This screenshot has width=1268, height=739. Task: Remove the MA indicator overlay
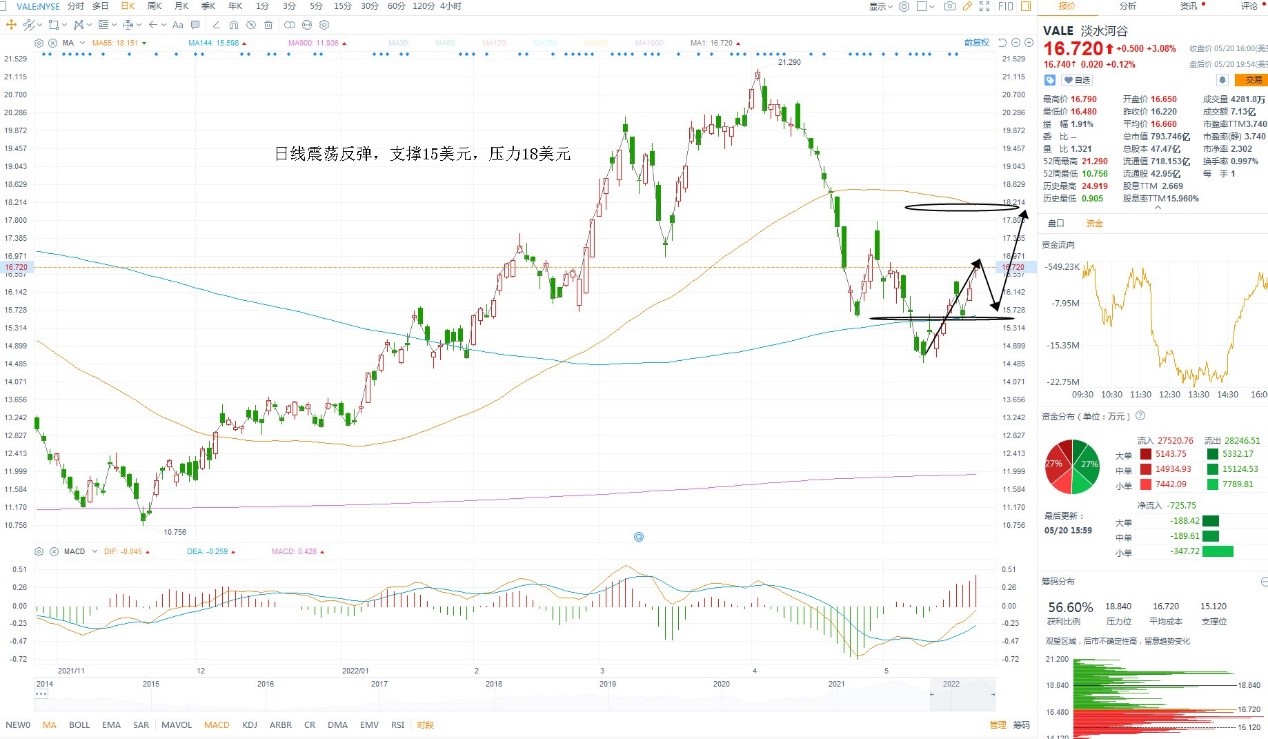(x=52, y=43)
